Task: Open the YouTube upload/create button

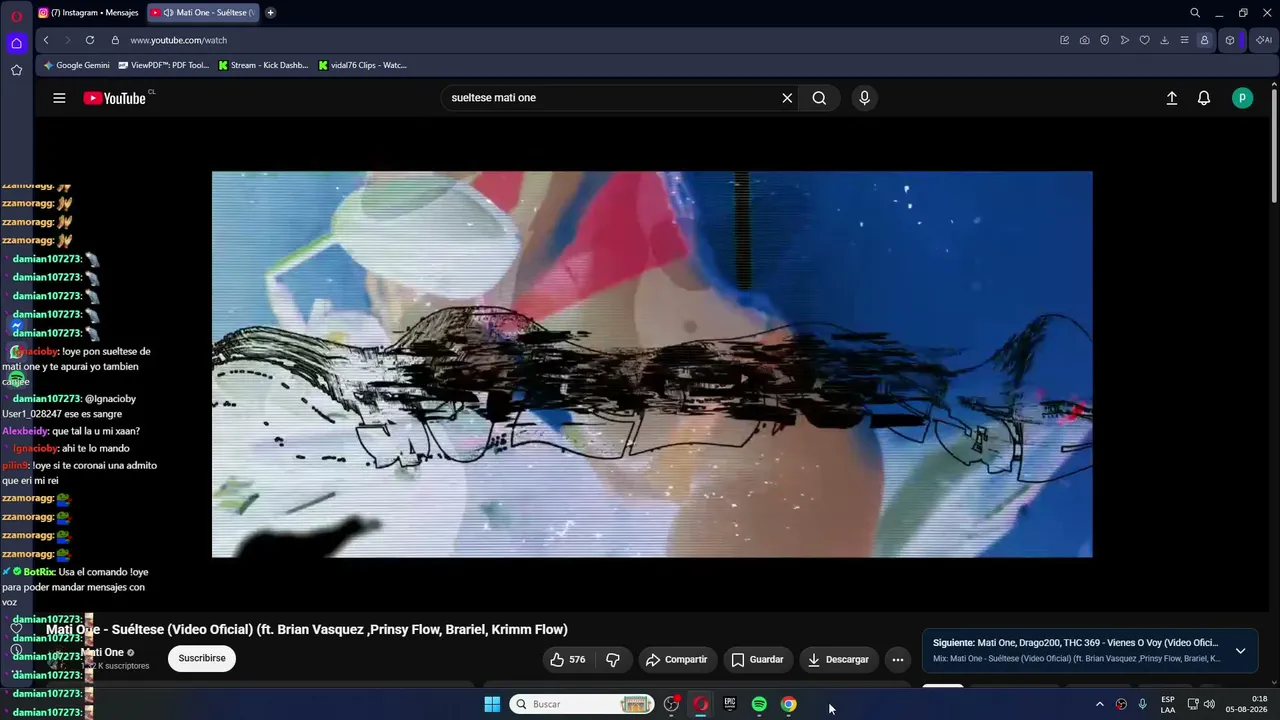Action: [x=1172, y=98]
